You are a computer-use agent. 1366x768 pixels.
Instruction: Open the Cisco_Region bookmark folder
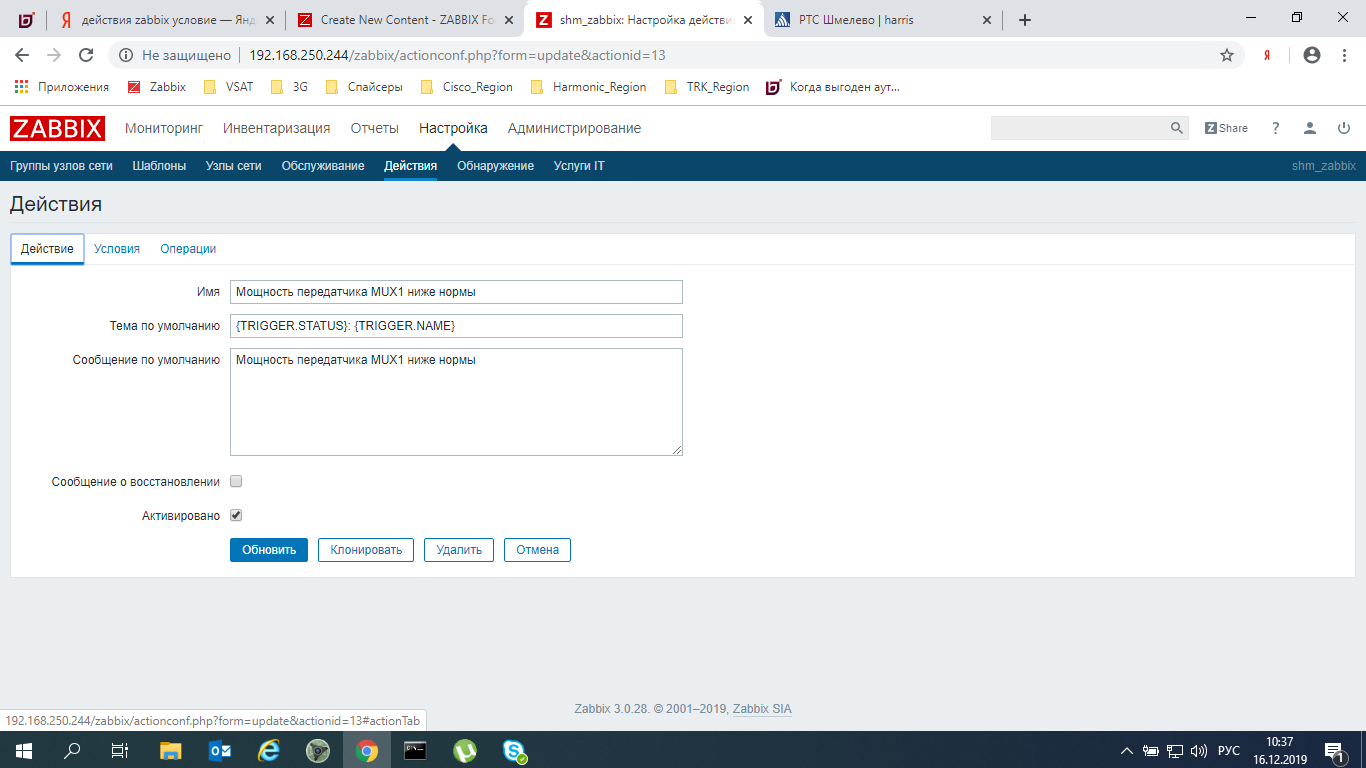(x=467, y=87)
